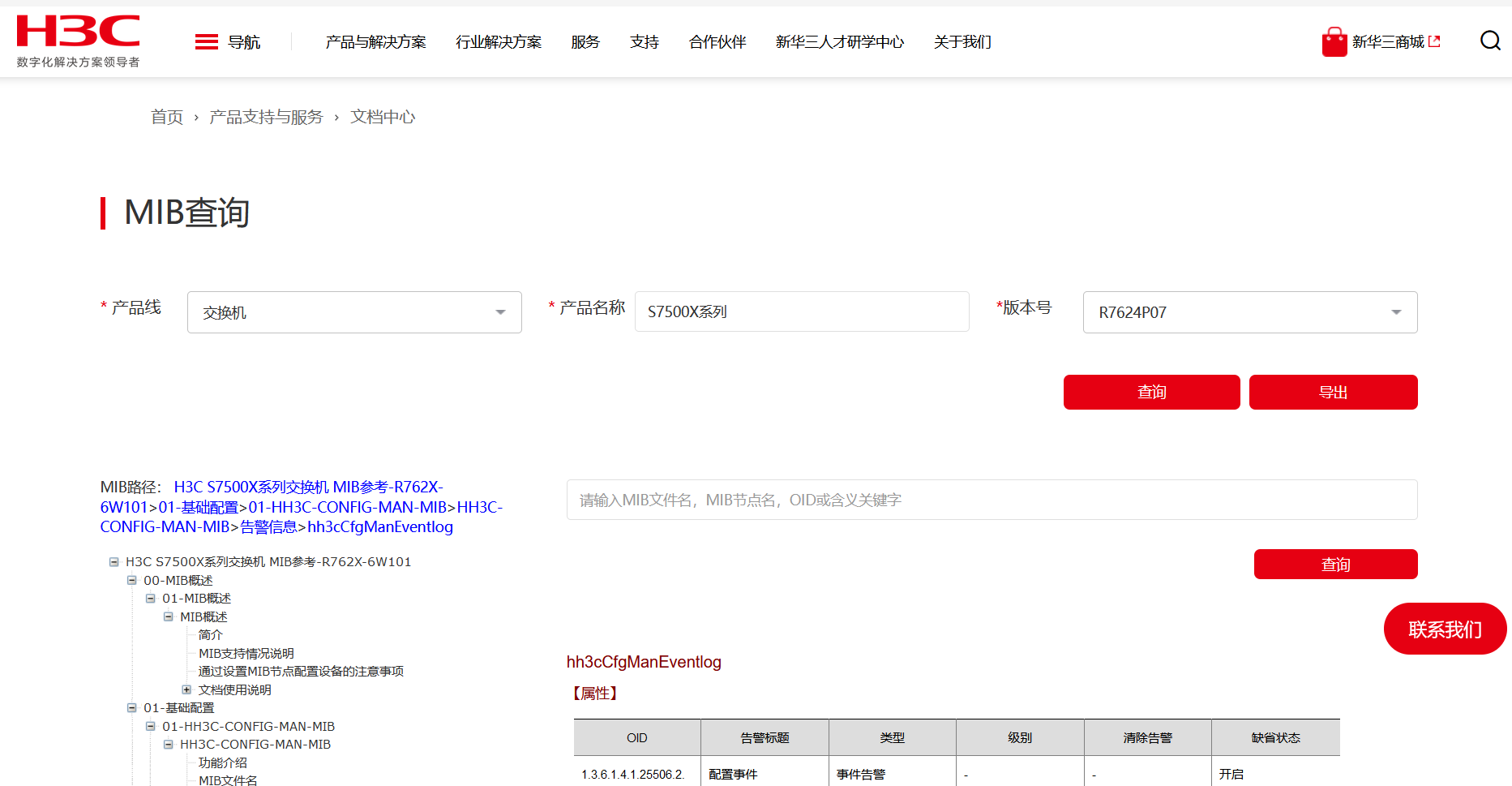Open 产品与解决方案 menu
1512x786 pixels.
(x=375, y=42)
